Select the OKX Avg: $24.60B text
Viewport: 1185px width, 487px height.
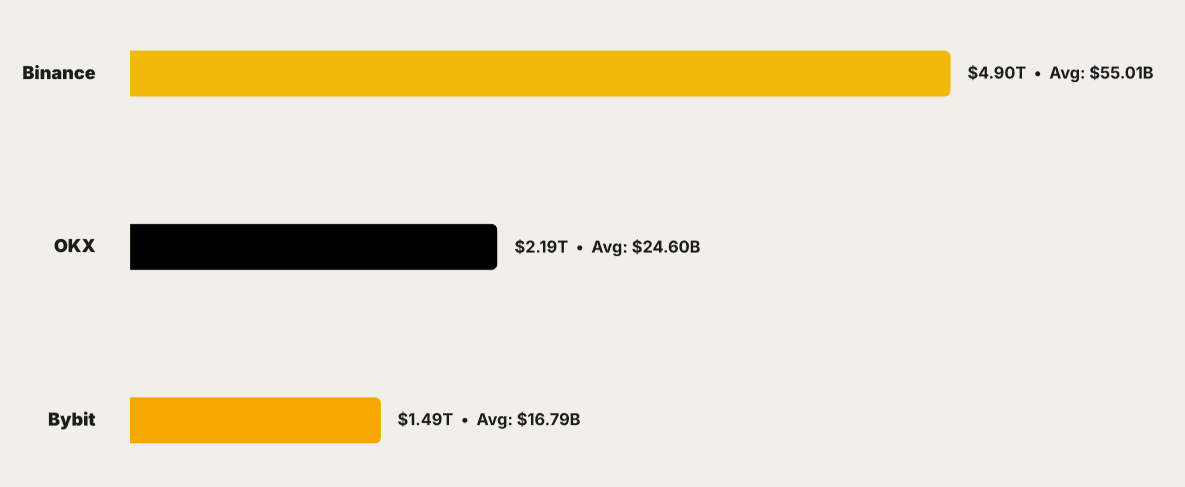click(x=646, y=246)
